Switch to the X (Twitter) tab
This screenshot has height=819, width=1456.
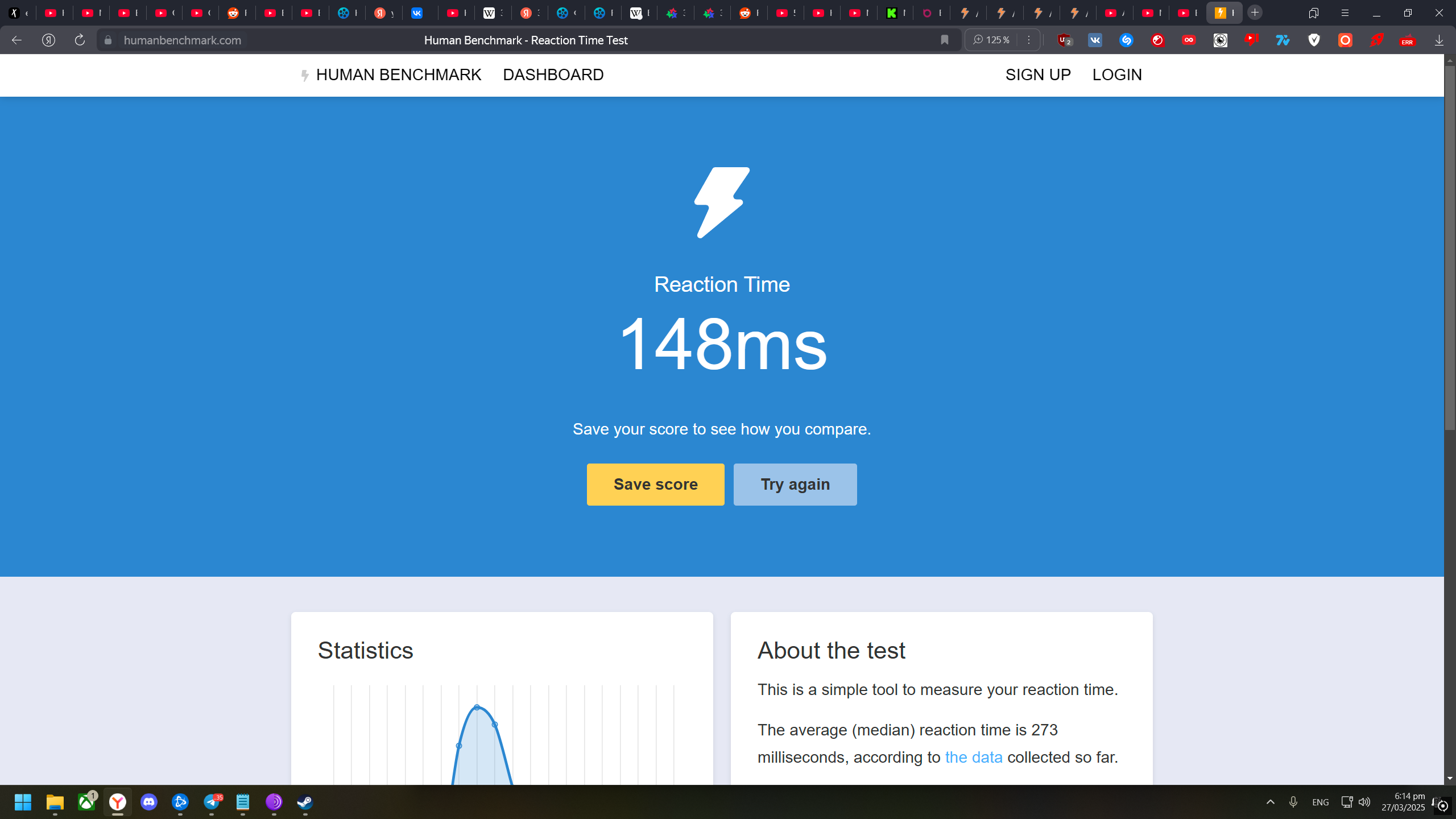pyautogui.click(x=18, y=13)
